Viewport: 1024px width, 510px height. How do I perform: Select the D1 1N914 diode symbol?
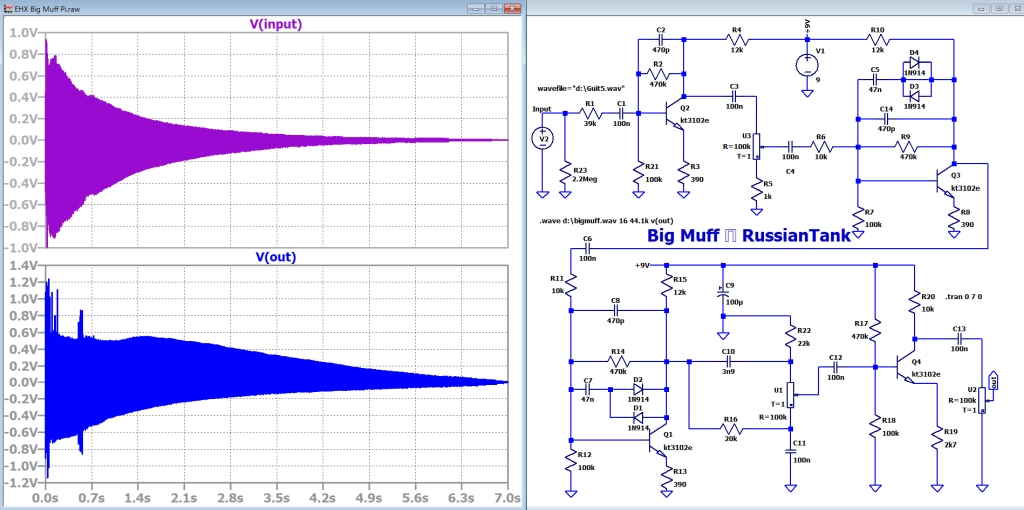pyautogui.click(x=638, y=417)
